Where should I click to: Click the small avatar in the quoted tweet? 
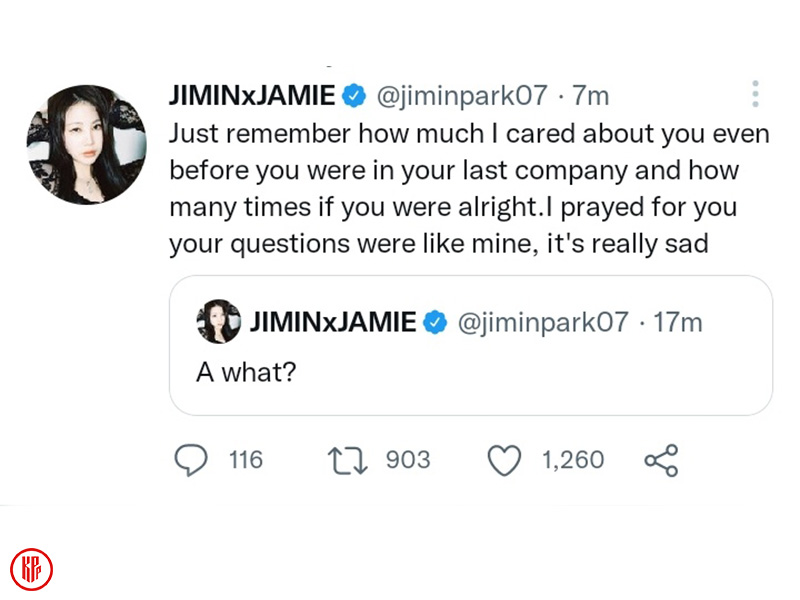click(218, 322)
